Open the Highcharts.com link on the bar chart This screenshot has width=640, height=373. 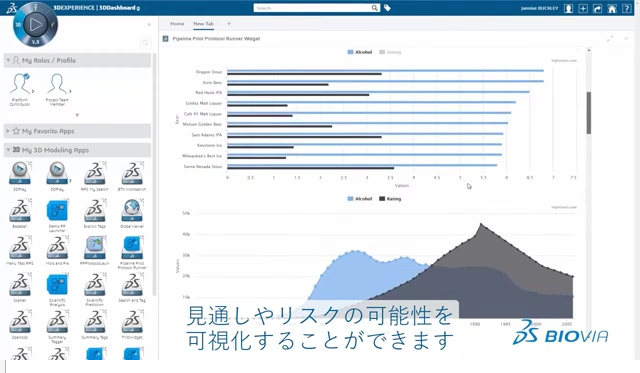point(564,60)
